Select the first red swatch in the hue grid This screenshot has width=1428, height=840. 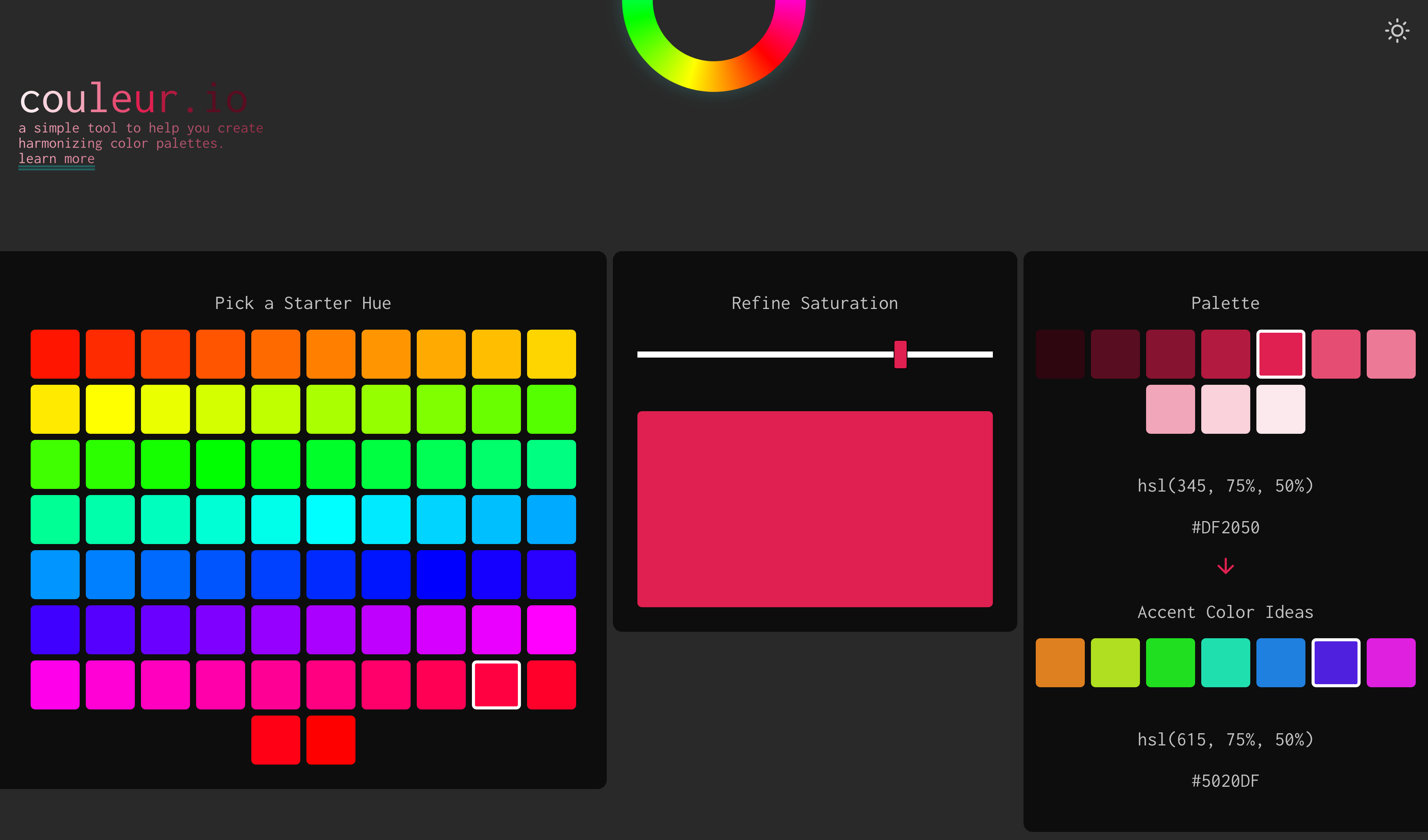coord(55,353)
